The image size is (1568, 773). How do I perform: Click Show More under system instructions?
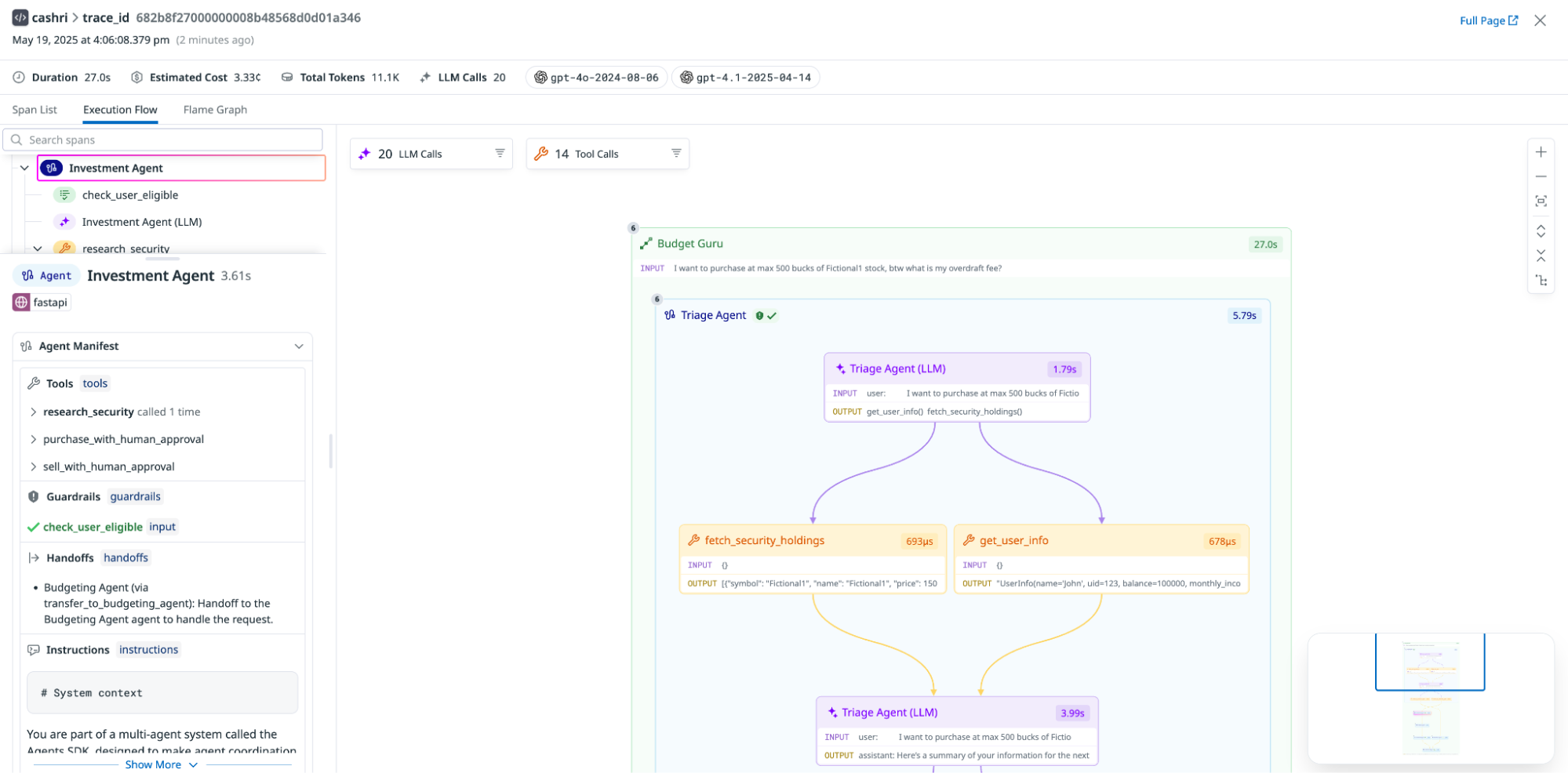(x=154, y=764)
